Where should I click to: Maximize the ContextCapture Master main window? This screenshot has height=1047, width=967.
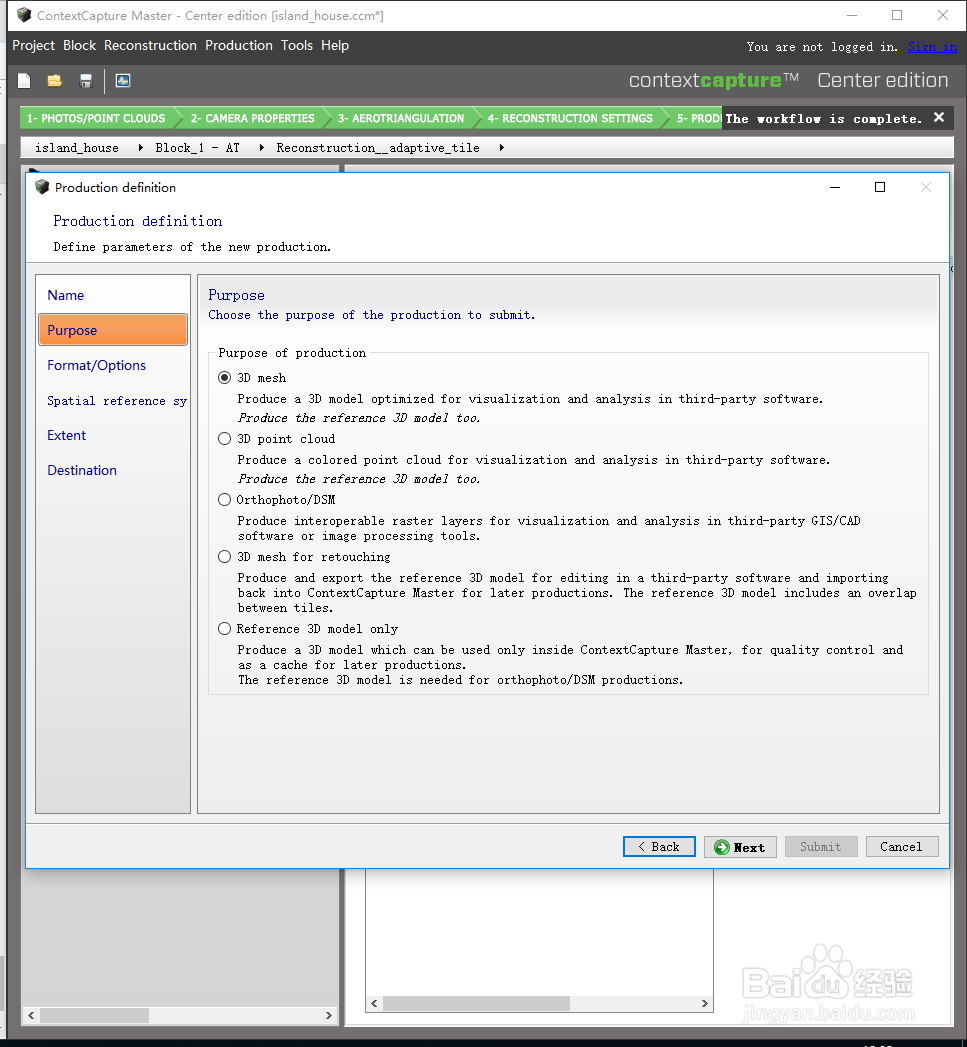897,15
